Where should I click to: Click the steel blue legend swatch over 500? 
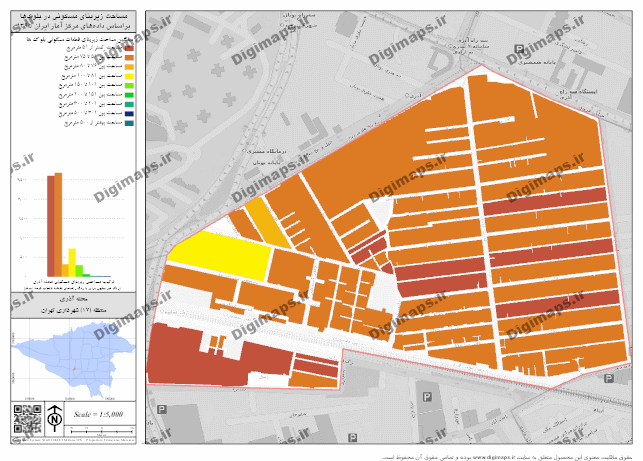129,123
